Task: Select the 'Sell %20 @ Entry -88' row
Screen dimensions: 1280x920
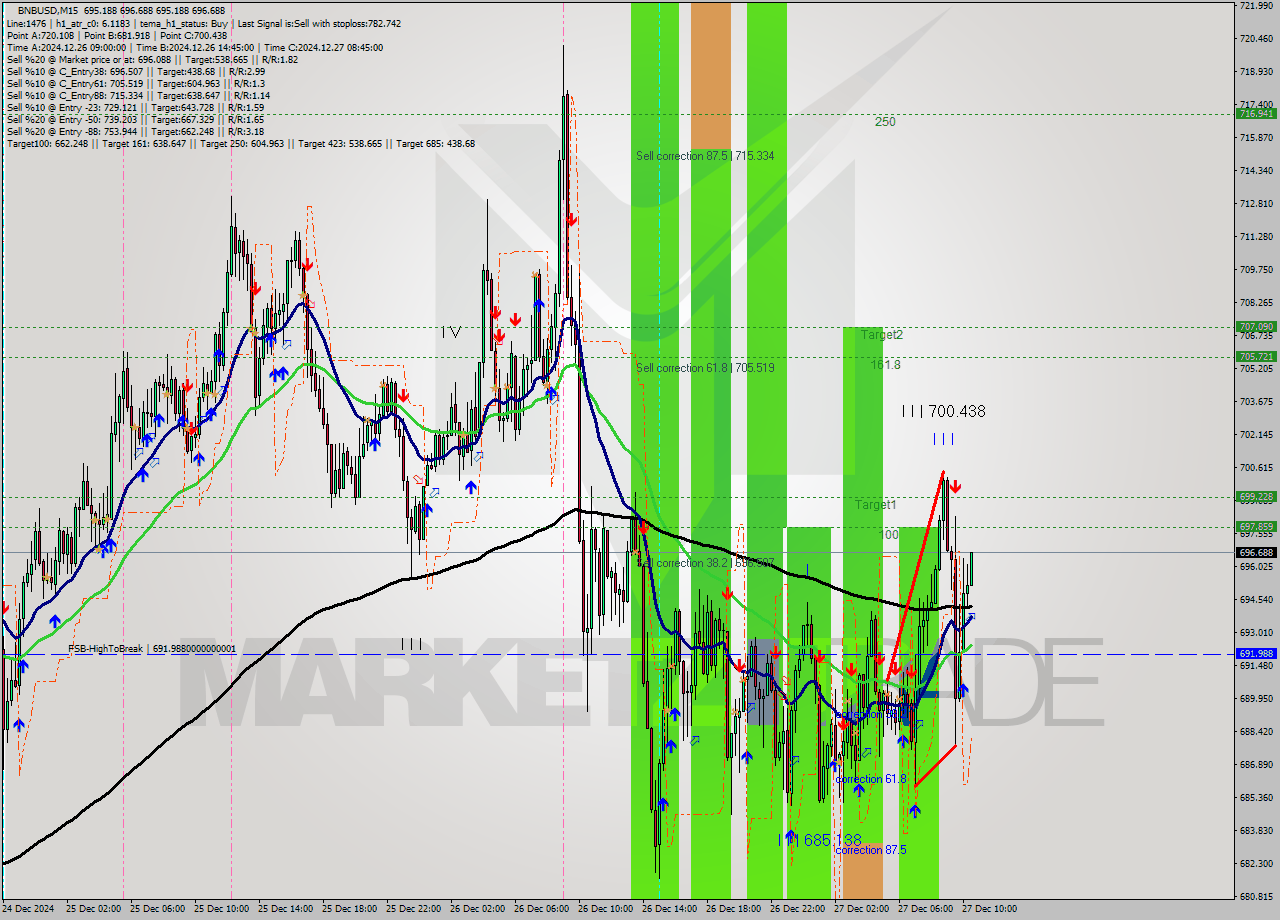Action: (x=135, y=131)
